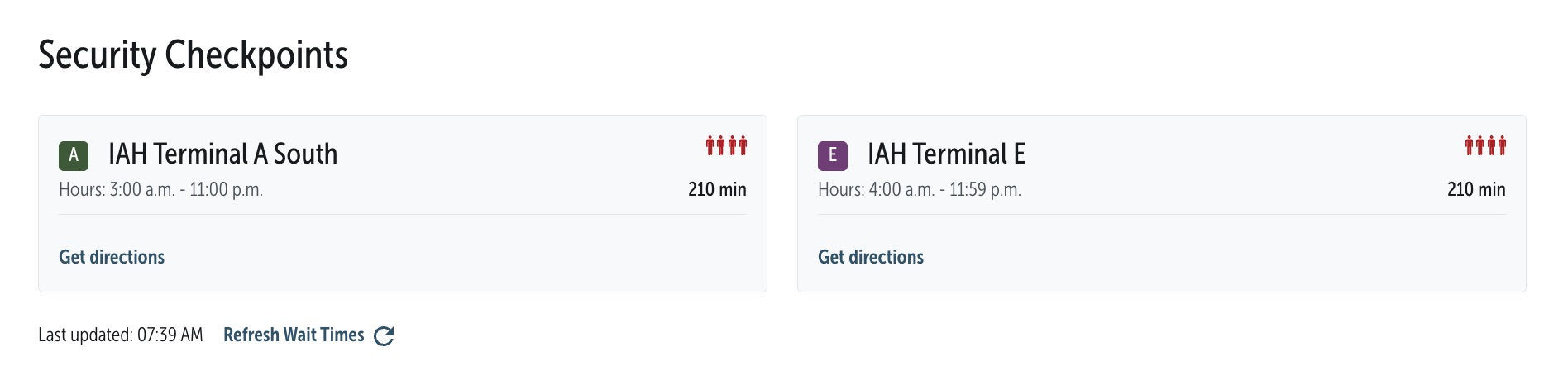Viewport: 1568px width, 385px height.
Task: Get directions to IAH Terminal A South
Action: [x=112, y=257]
